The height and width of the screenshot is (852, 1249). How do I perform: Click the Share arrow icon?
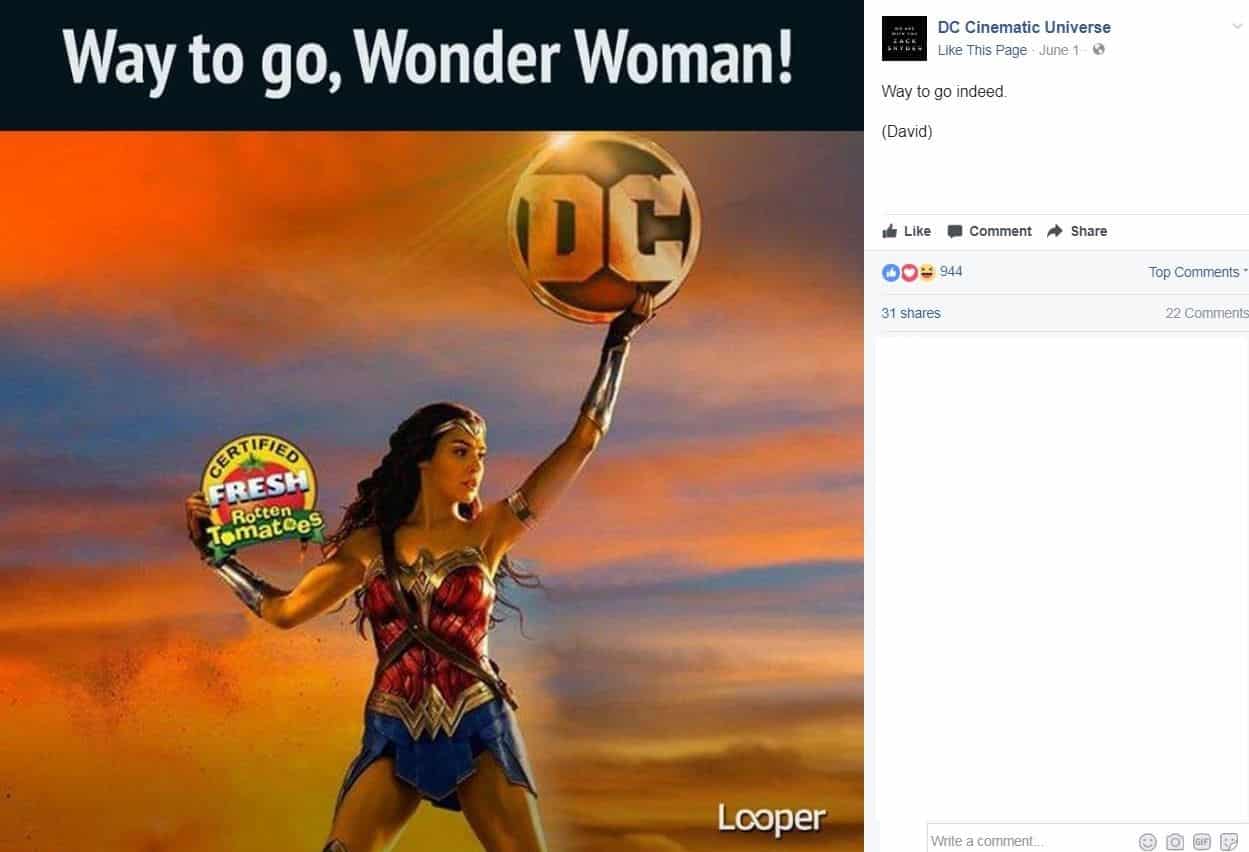click(x=1054, y=231)
